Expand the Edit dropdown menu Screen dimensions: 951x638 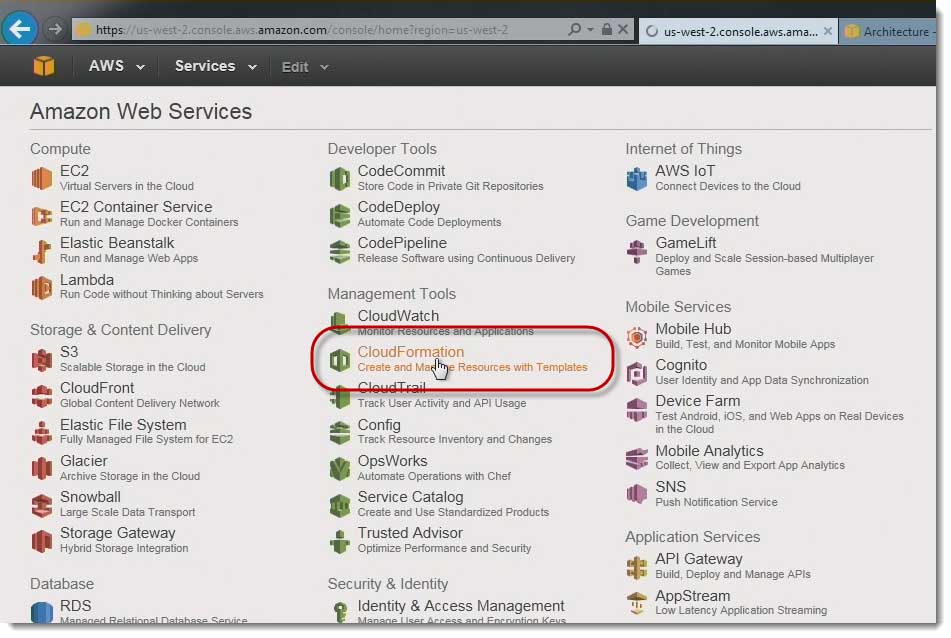[304, 67]
